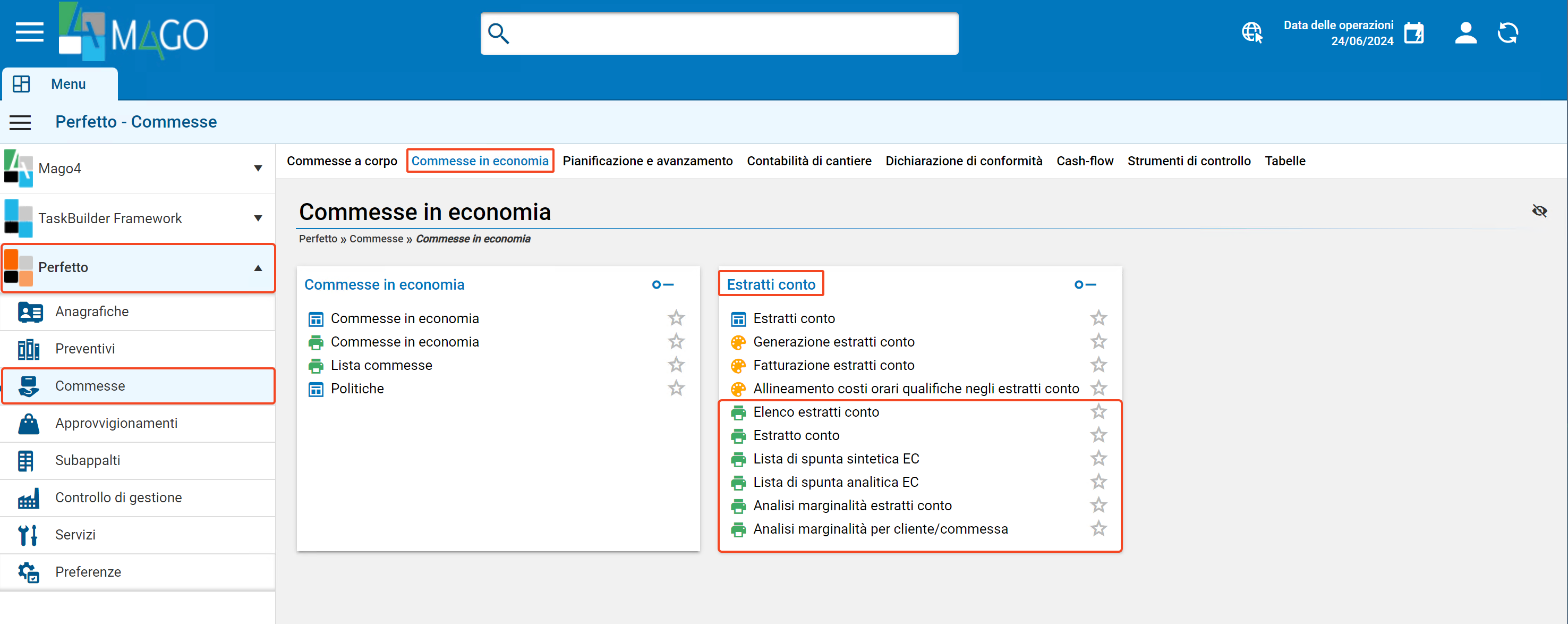Favorite Analisi marginalità estratti conto star
Viewport: 1568px width, 624px height.
(1098, 505)
